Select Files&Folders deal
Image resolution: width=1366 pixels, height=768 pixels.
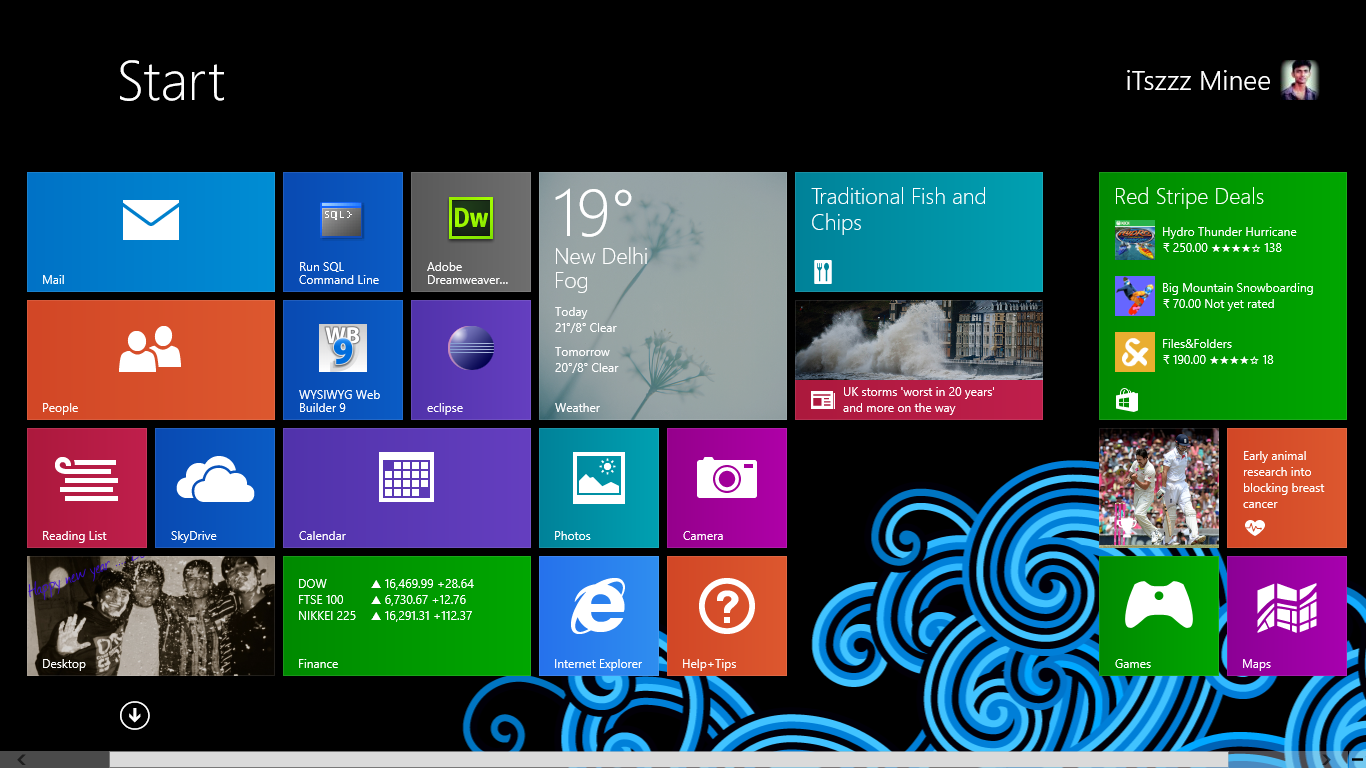click(1195, 352)
